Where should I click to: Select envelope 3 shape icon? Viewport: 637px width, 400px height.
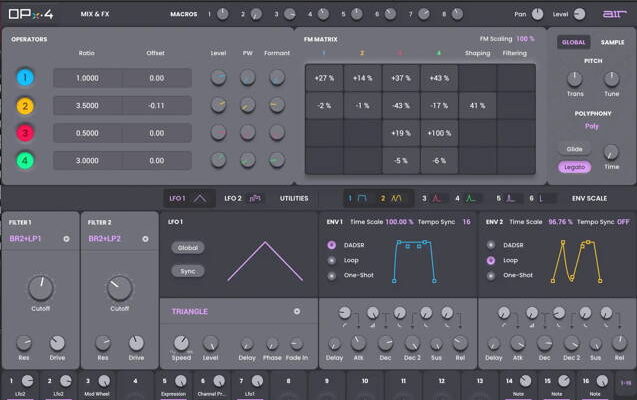point(438,199)
